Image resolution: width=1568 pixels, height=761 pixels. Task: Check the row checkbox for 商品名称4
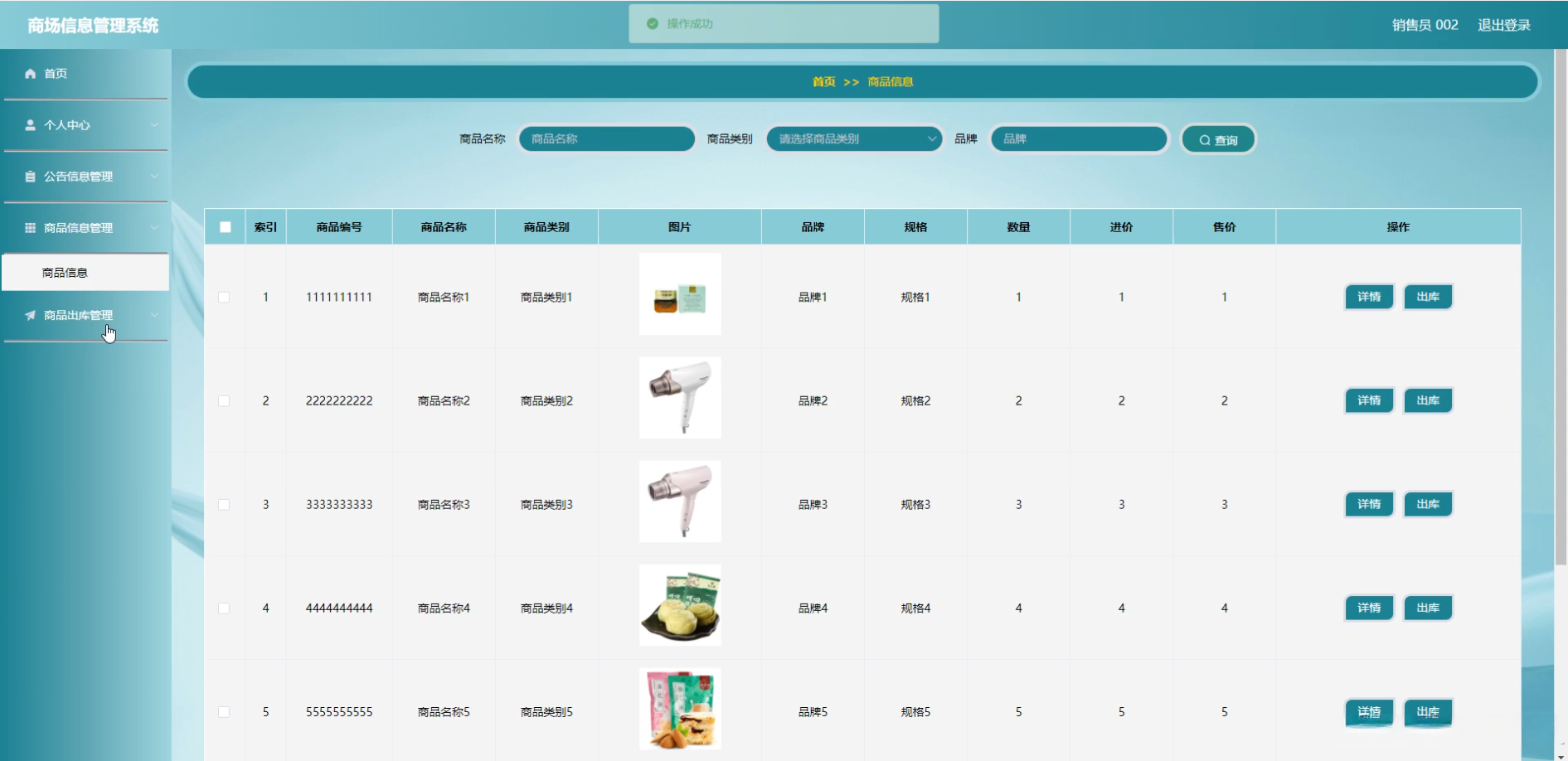click(x=224, y=608)
